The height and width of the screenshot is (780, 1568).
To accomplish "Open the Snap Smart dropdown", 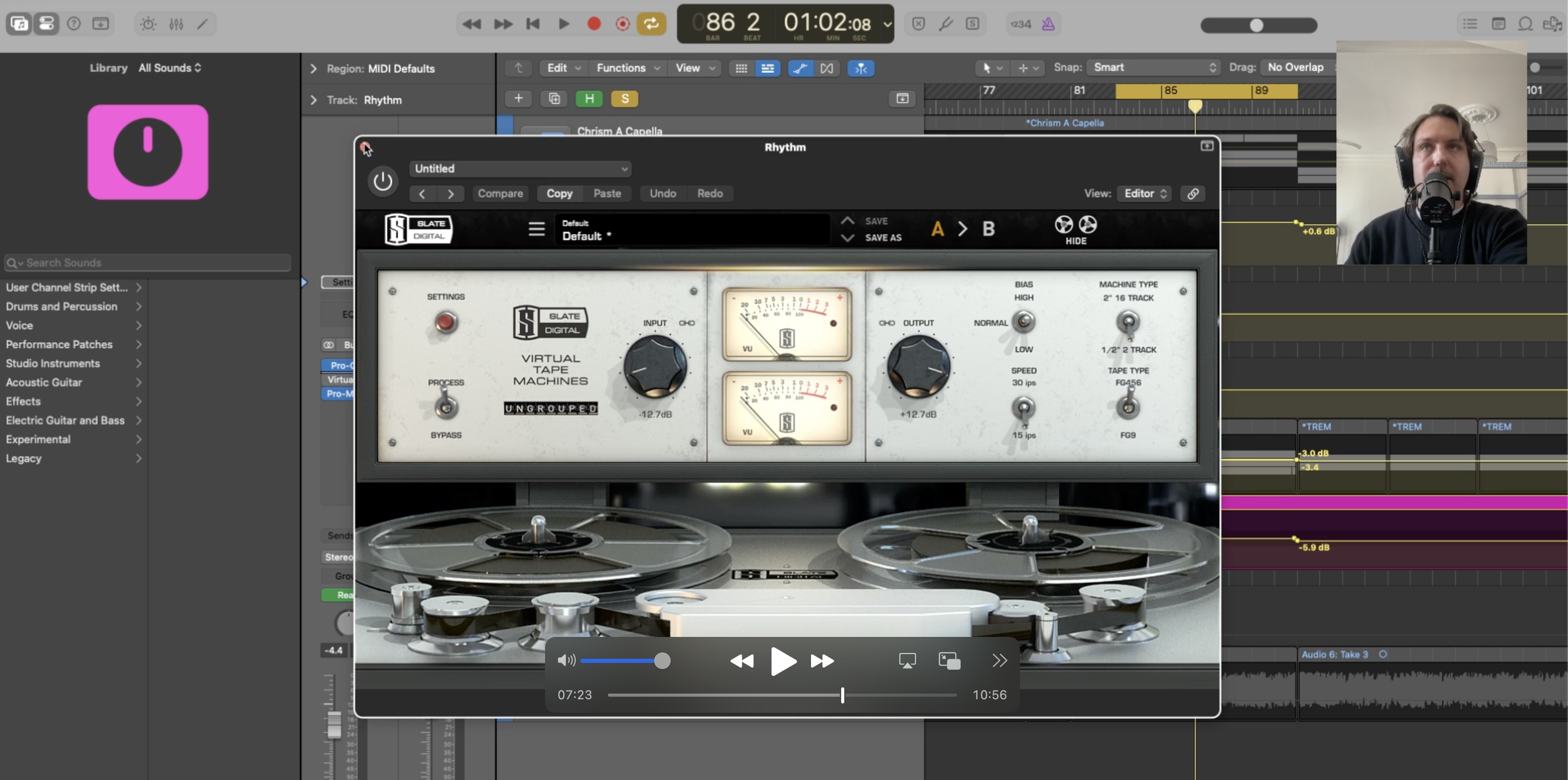I will coord(1154,67).
